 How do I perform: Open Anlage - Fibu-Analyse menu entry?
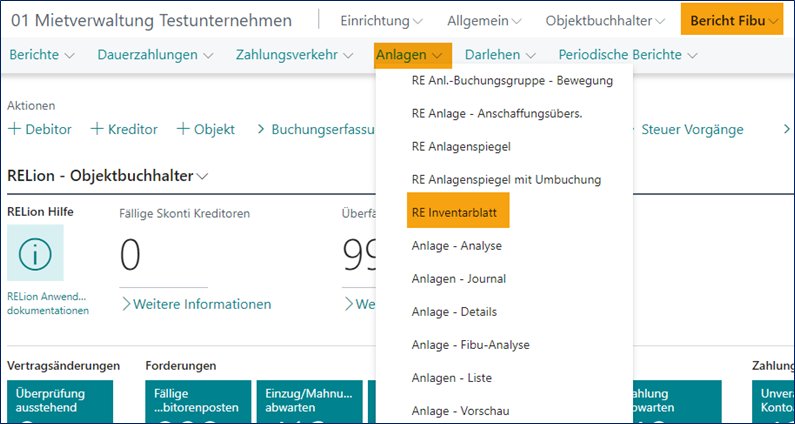click(470, 345)
